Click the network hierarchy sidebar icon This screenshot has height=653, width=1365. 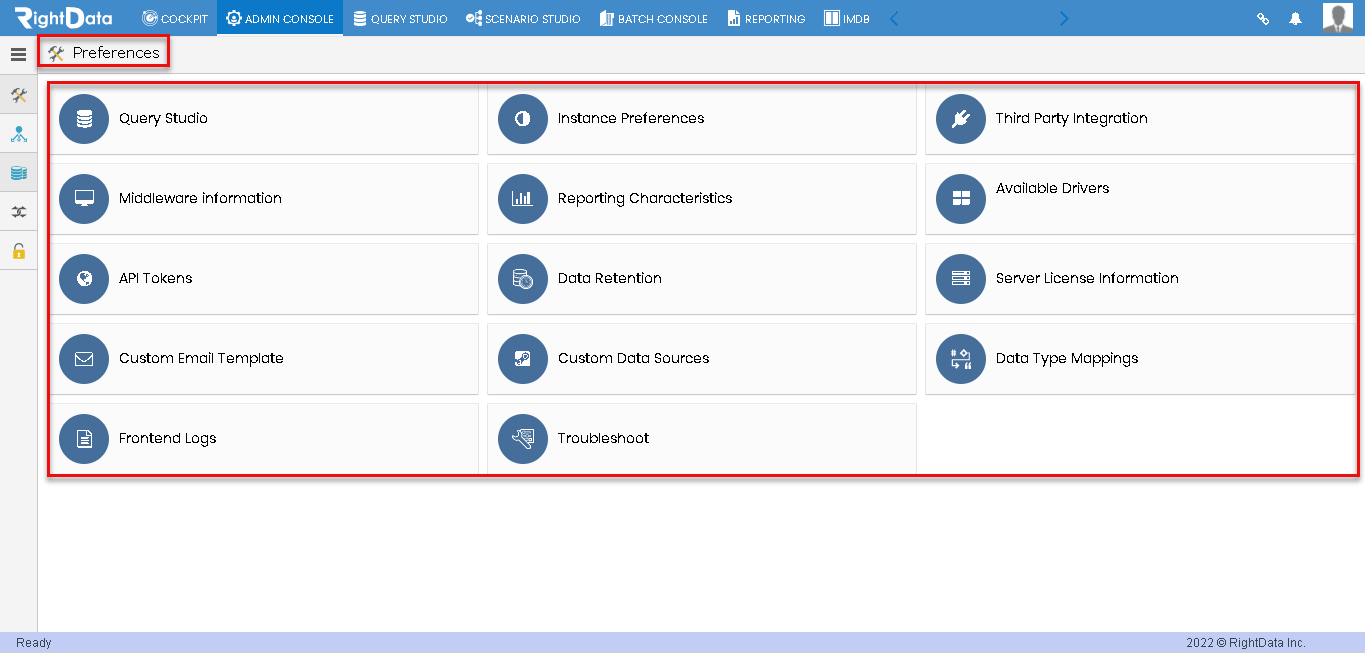coord(18,134)
